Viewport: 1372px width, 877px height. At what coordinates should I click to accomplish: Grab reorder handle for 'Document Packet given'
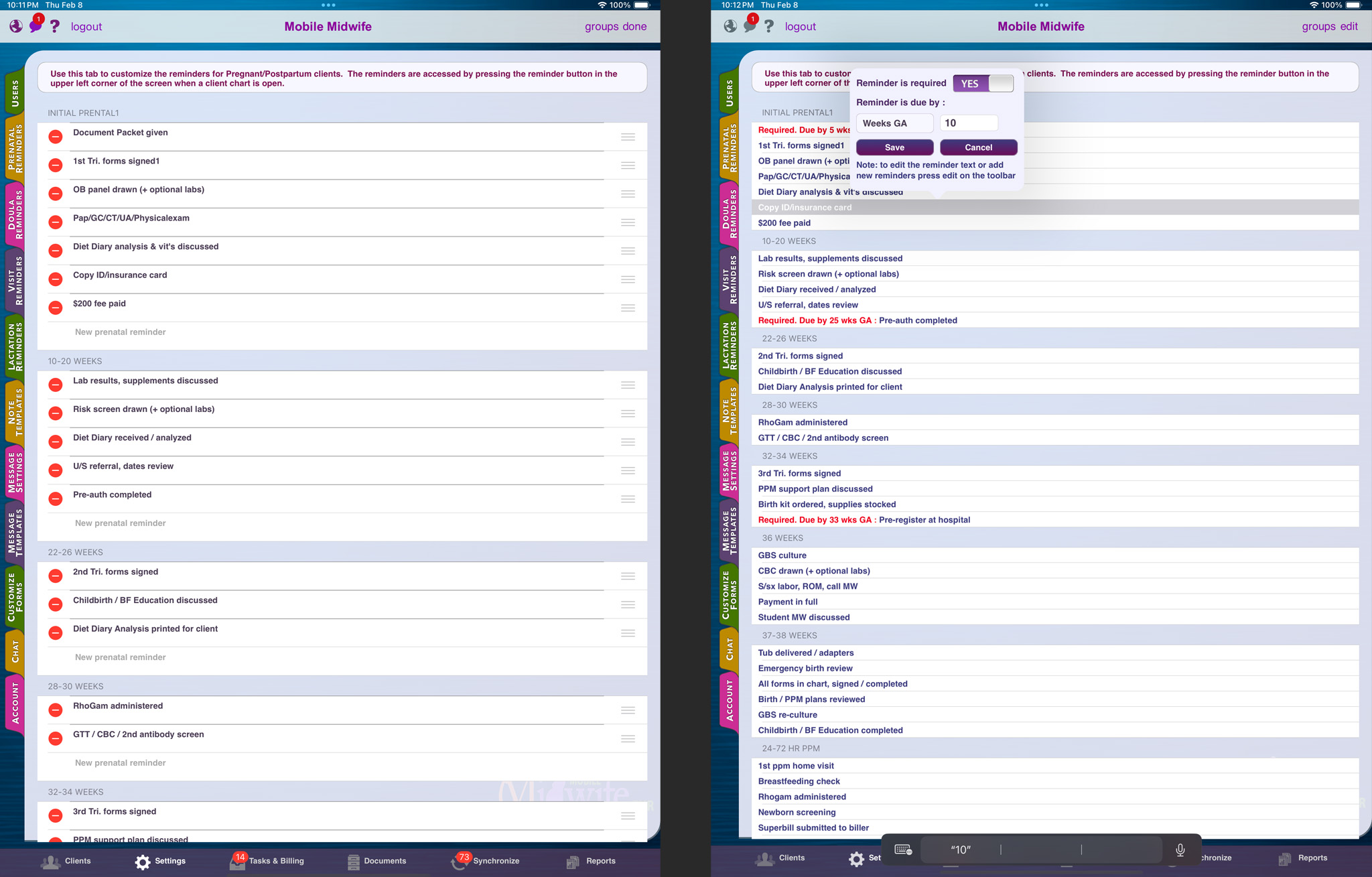tap(628, 137)
